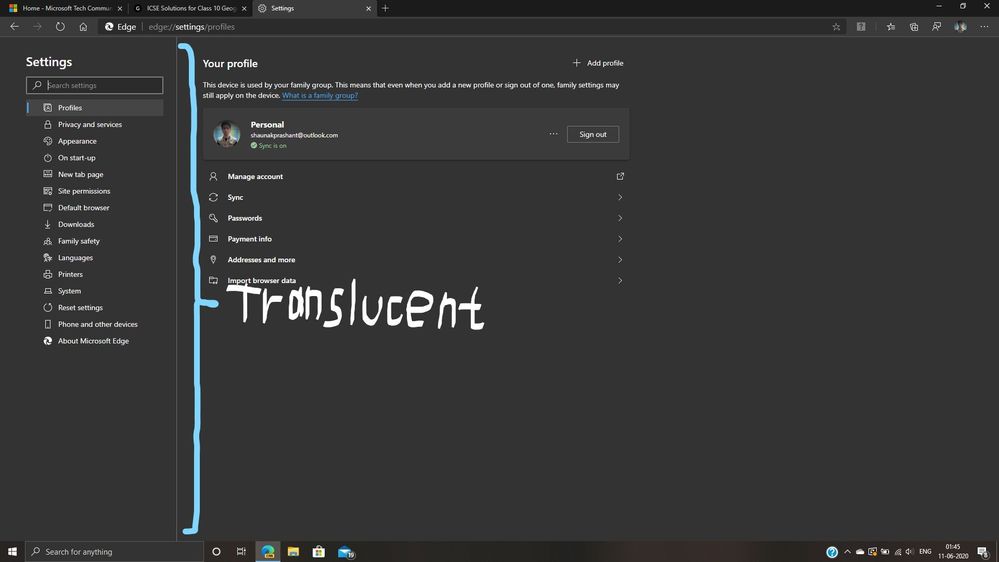Viewport: 999px width, 562px height.
Task: Click the Sync circular arrows icon
Action: pyautogui.click(x=213, y=198)
